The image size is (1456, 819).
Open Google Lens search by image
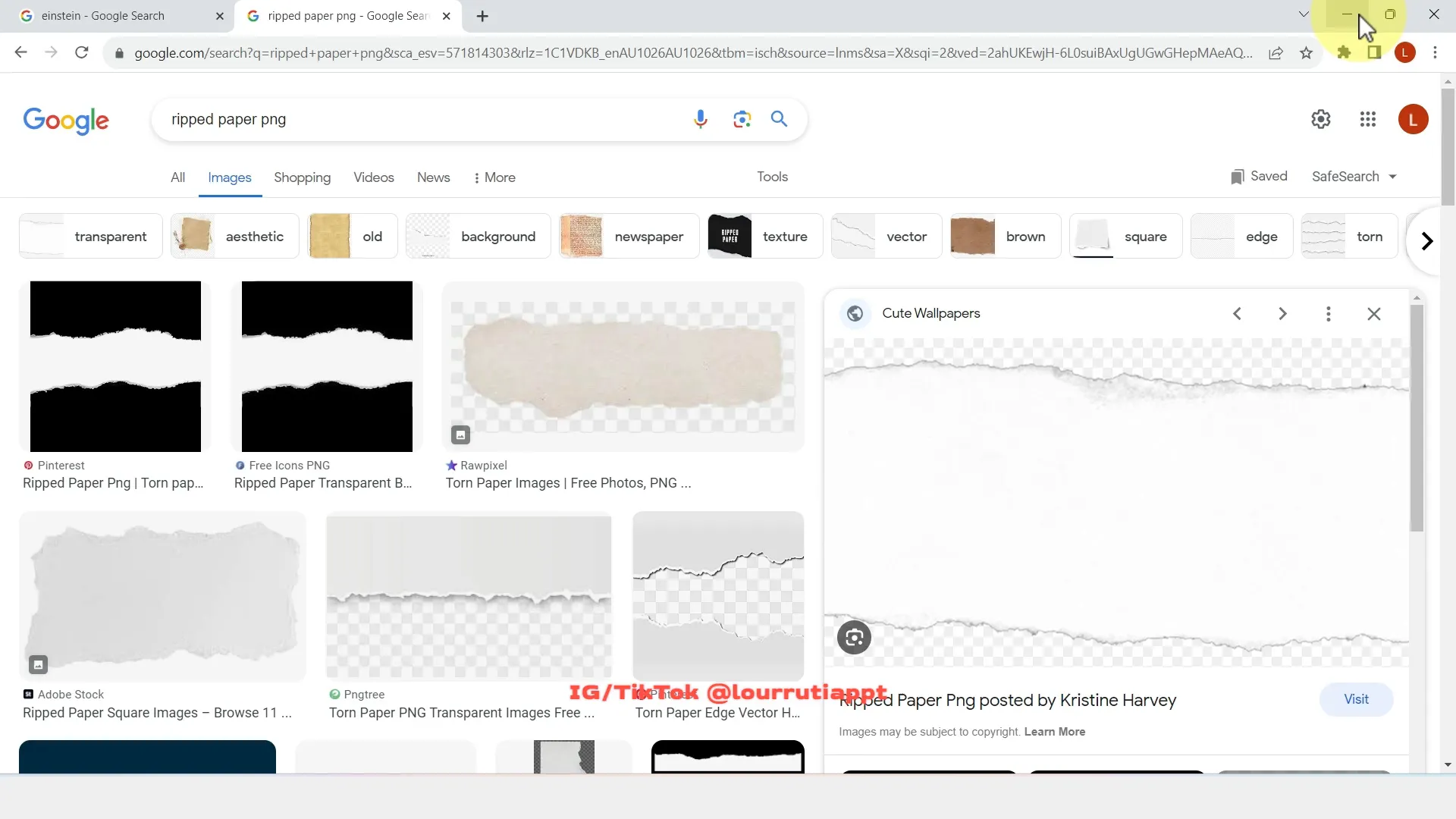[x=742, y=119]
